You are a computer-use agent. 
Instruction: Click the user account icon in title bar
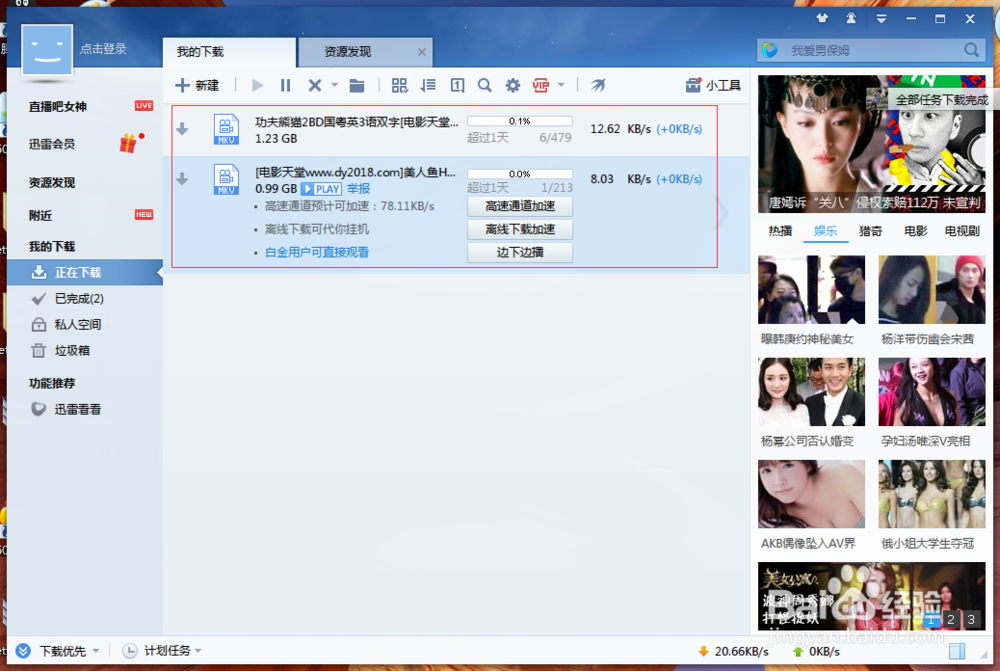click(851, 18)
